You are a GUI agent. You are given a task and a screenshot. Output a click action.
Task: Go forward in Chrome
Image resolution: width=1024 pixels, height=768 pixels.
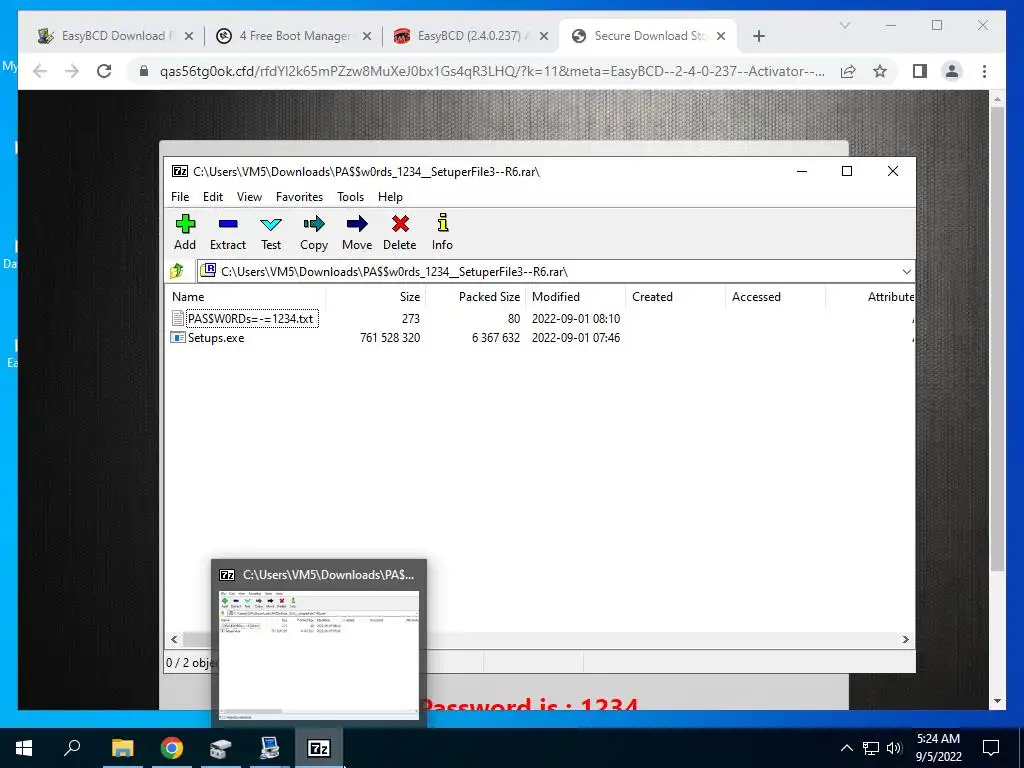point(72,71)
